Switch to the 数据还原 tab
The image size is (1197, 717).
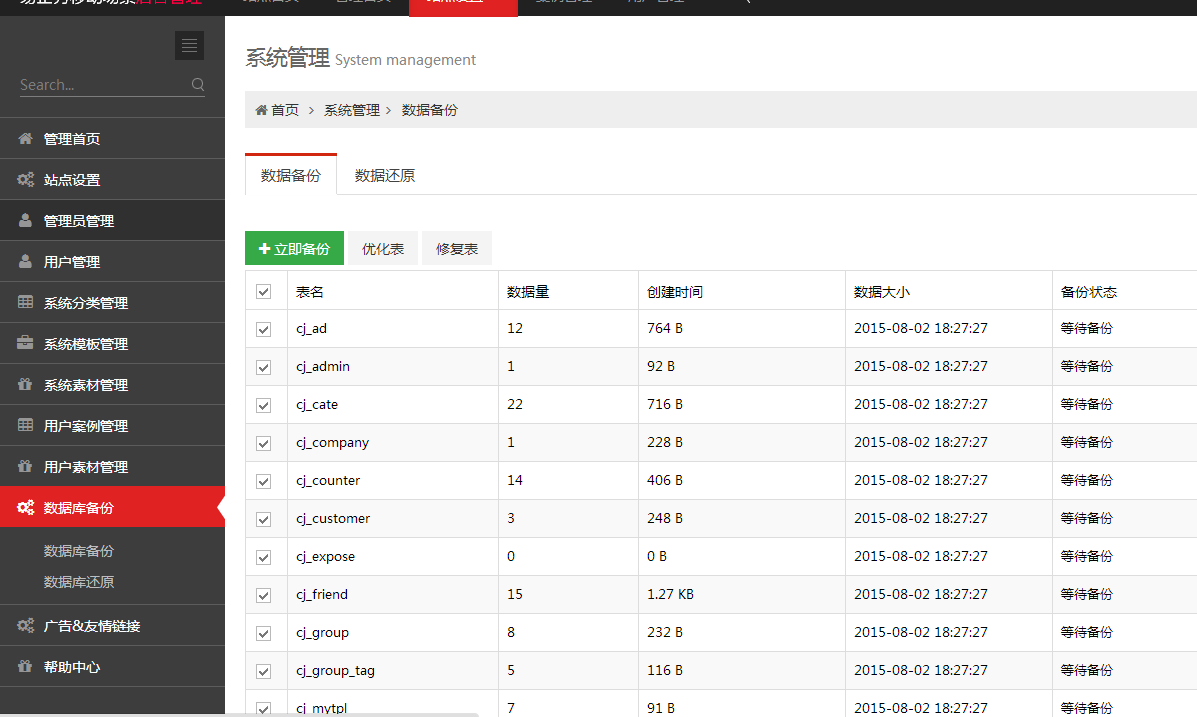(384, 175)
